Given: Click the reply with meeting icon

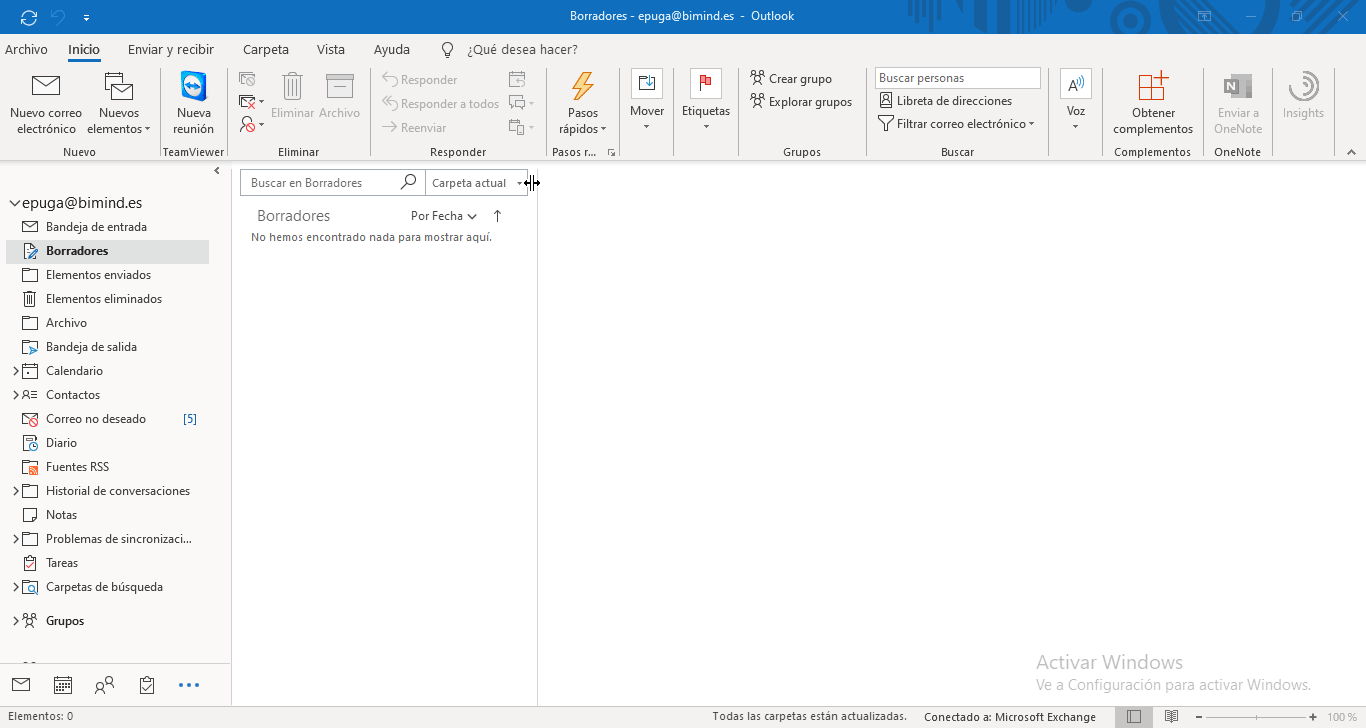Looking at the screenshot, I should [x=517, y=79].
